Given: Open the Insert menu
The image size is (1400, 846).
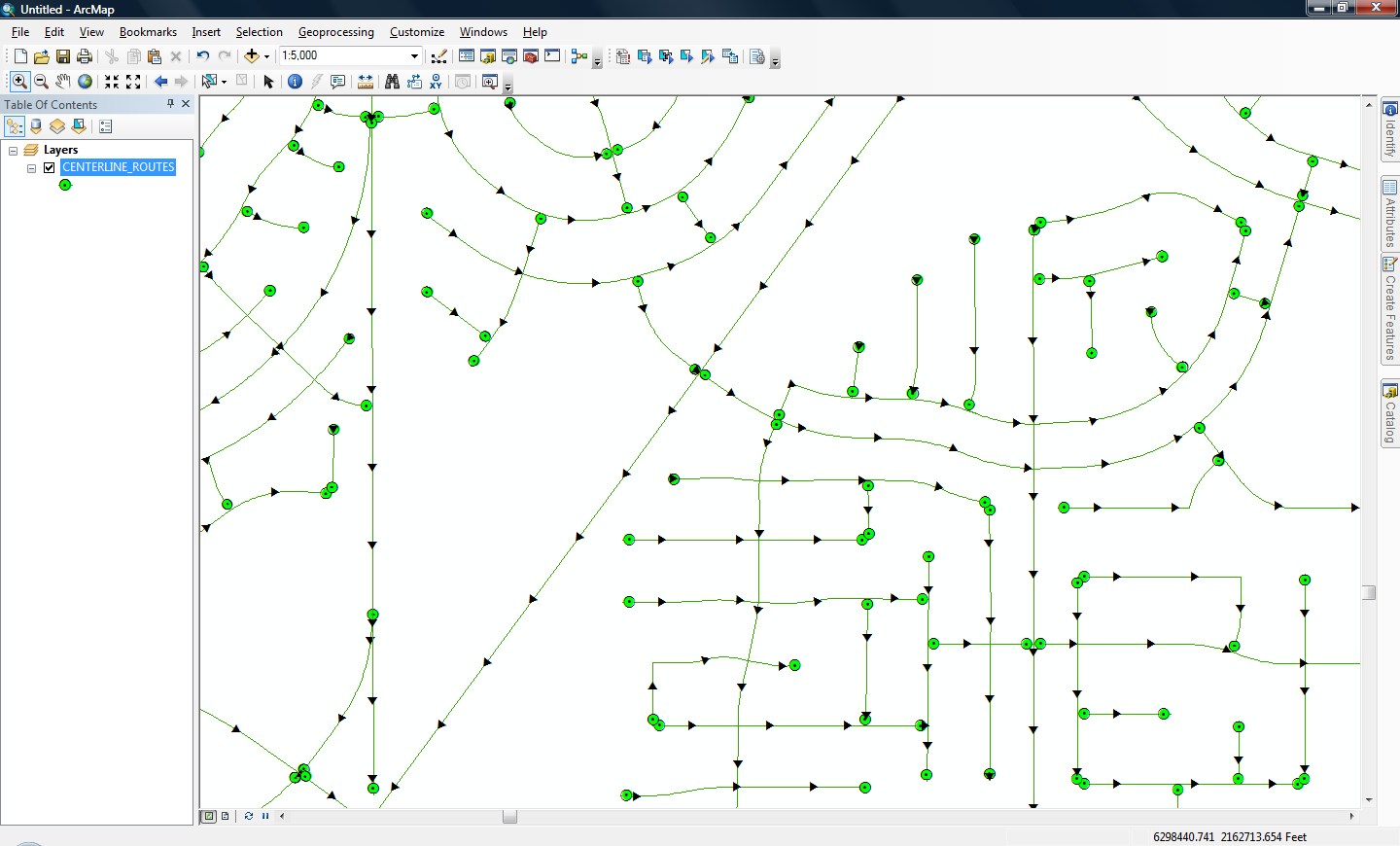Looking at the screenshot, I should click(206, 32).
